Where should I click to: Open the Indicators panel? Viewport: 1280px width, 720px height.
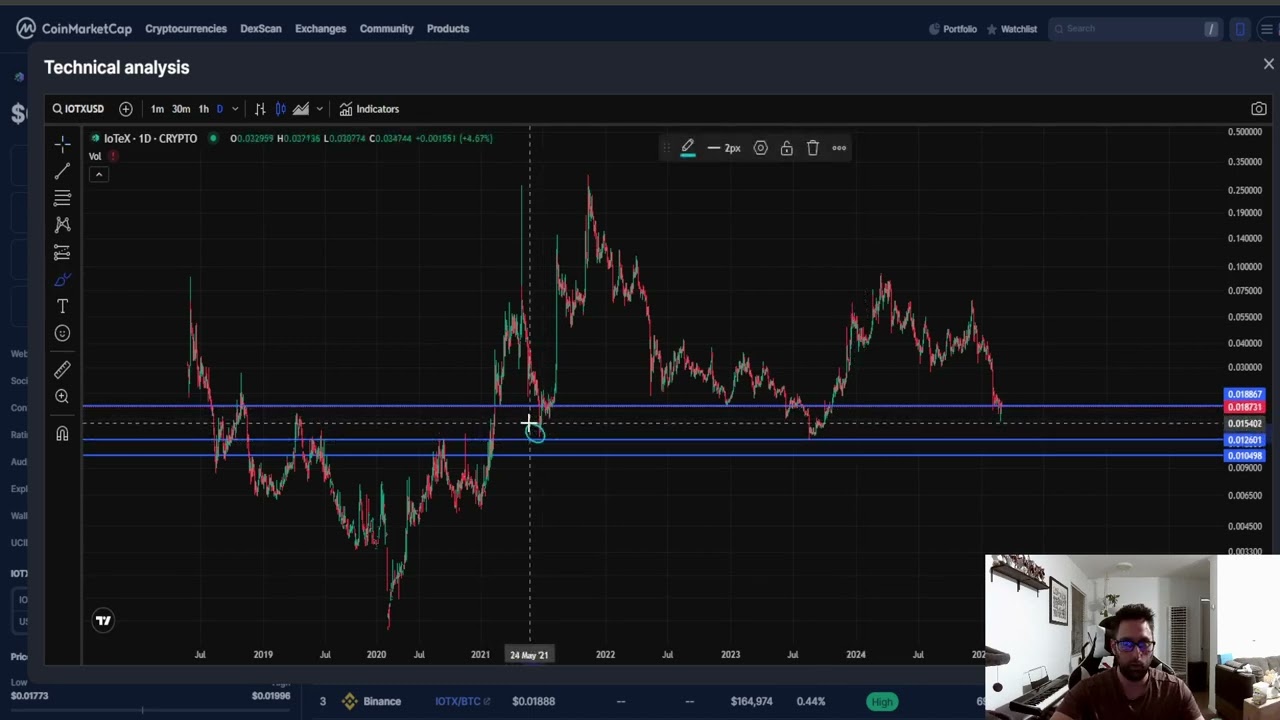pos(369,109)
